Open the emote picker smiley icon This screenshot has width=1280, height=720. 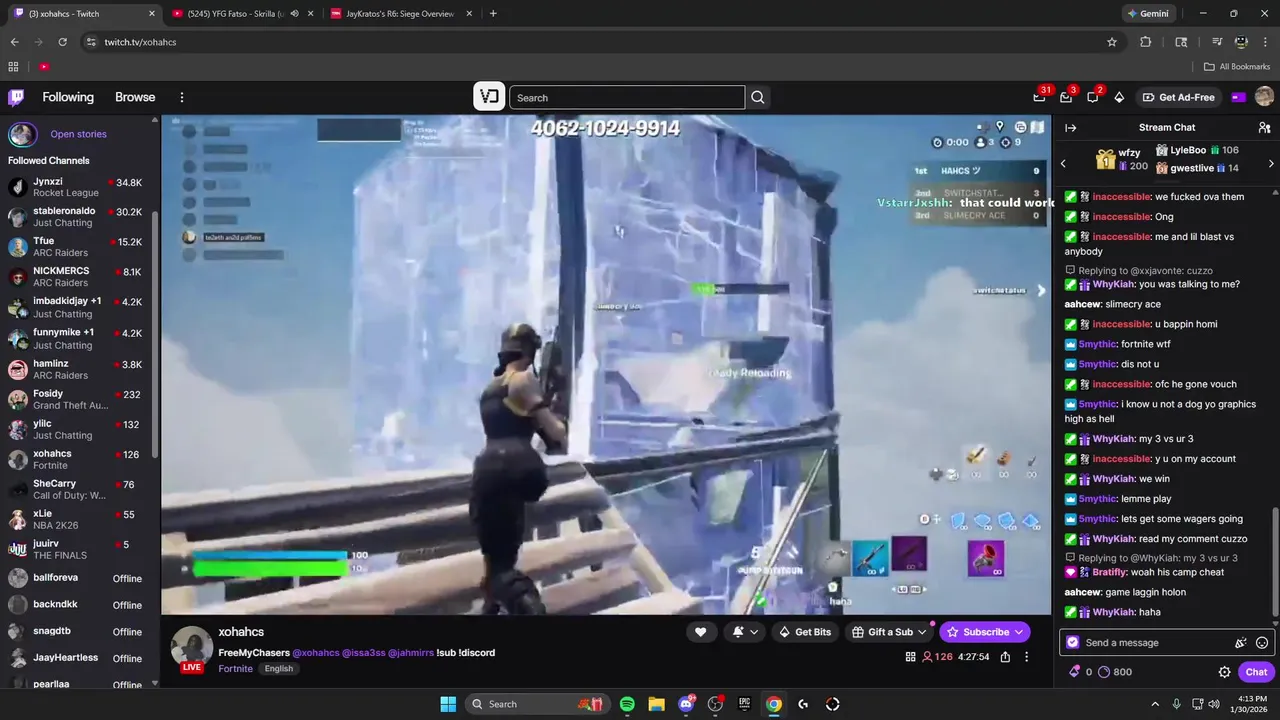pos(1262,643)
